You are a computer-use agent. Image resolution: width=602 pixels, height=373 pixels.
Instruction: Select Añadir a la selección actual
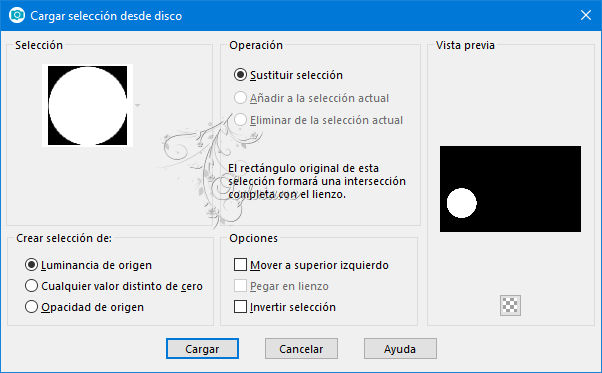(311, 98)
